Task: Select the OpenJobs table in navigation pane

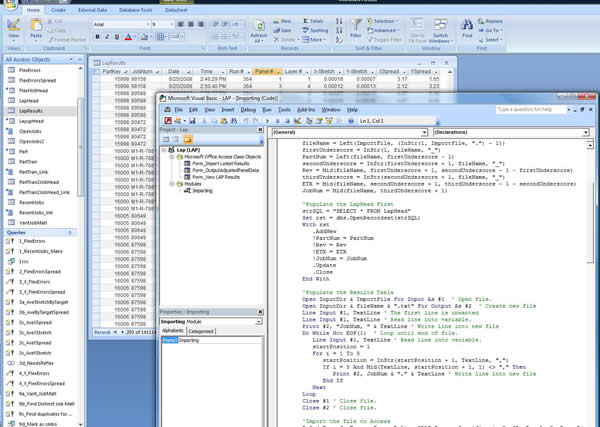Action: click(30, 131)
